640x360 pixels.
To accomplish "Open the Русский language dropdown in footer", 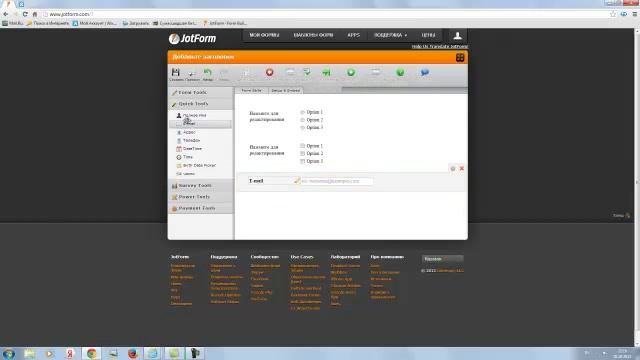I will pyautogui.click(x=442, y=259).
